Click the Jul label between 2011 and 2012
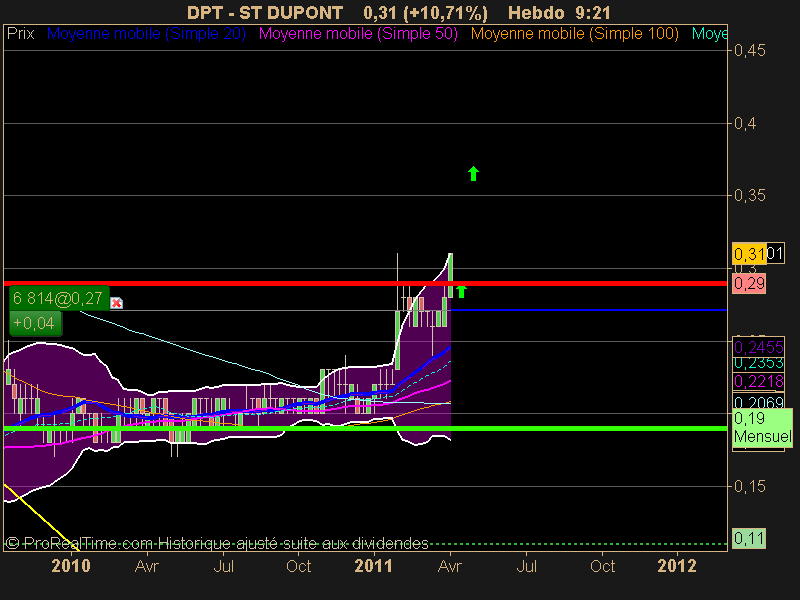 [x=527, y=566]
